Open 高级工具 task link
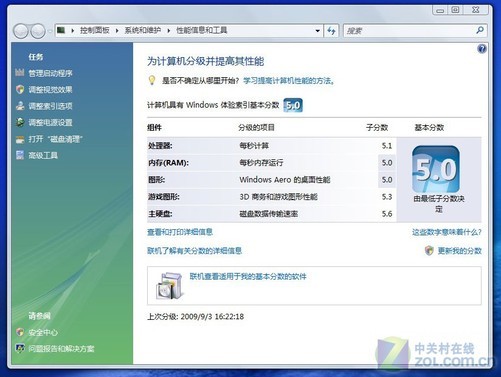This screenshot has height=377, width=501. tap(43, 155)
